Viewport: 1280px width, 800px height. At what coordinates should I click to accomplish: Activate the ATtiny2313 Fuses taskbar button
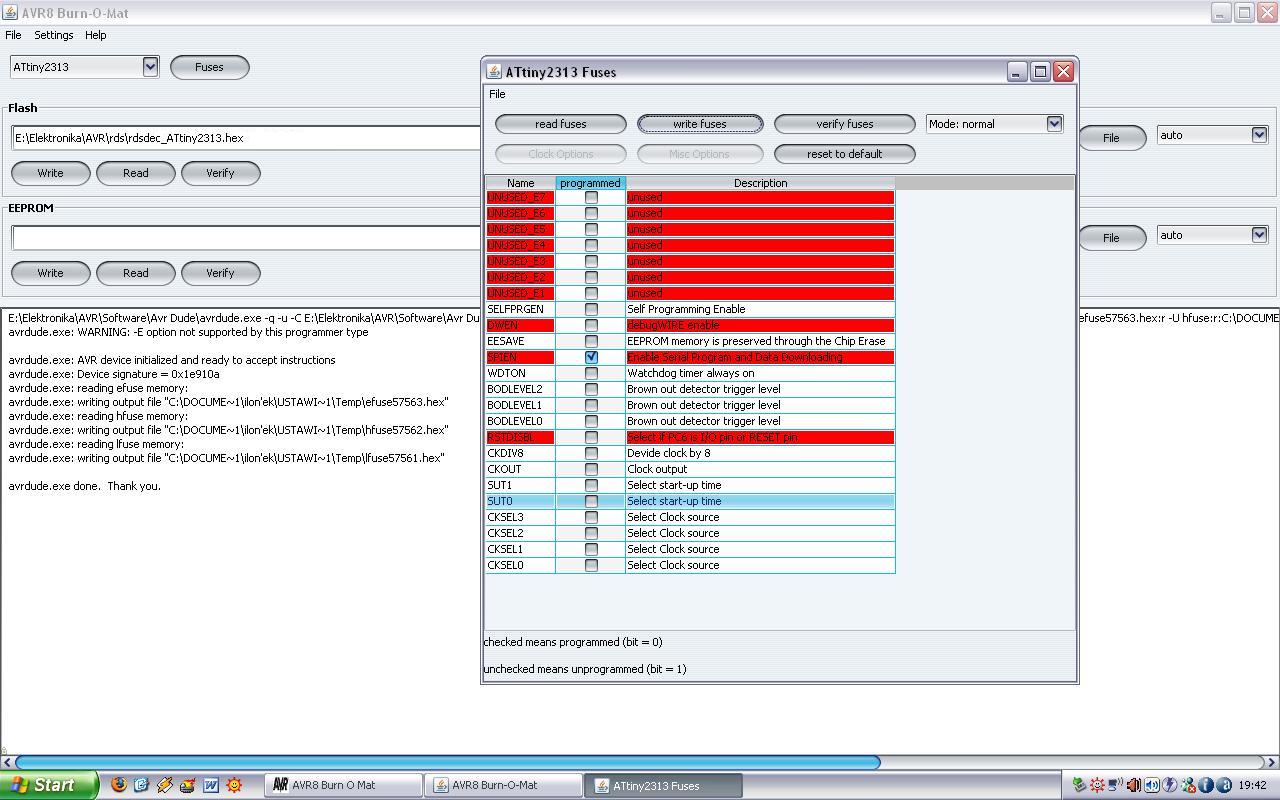coord(663,785)
